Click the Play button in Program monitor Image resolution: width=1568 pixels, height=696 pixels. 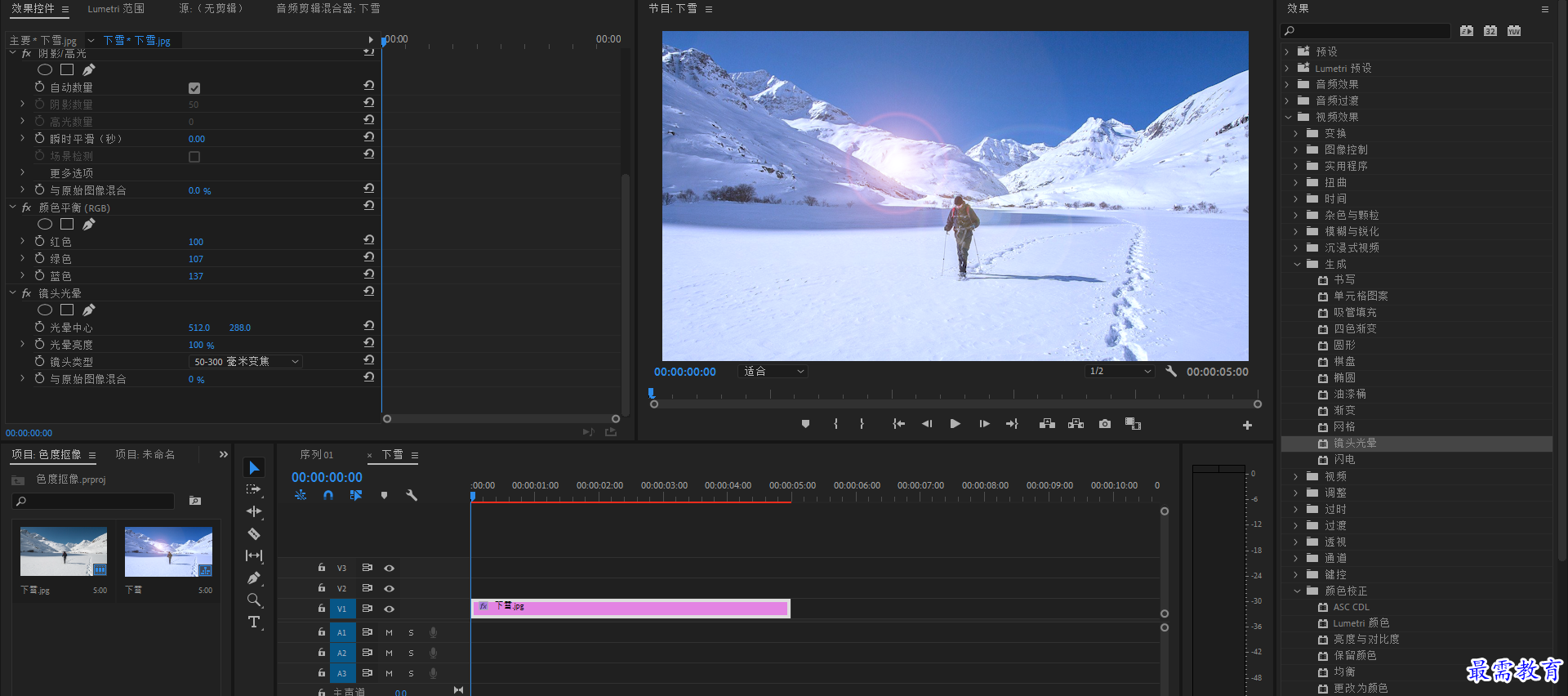pos(955,424)
